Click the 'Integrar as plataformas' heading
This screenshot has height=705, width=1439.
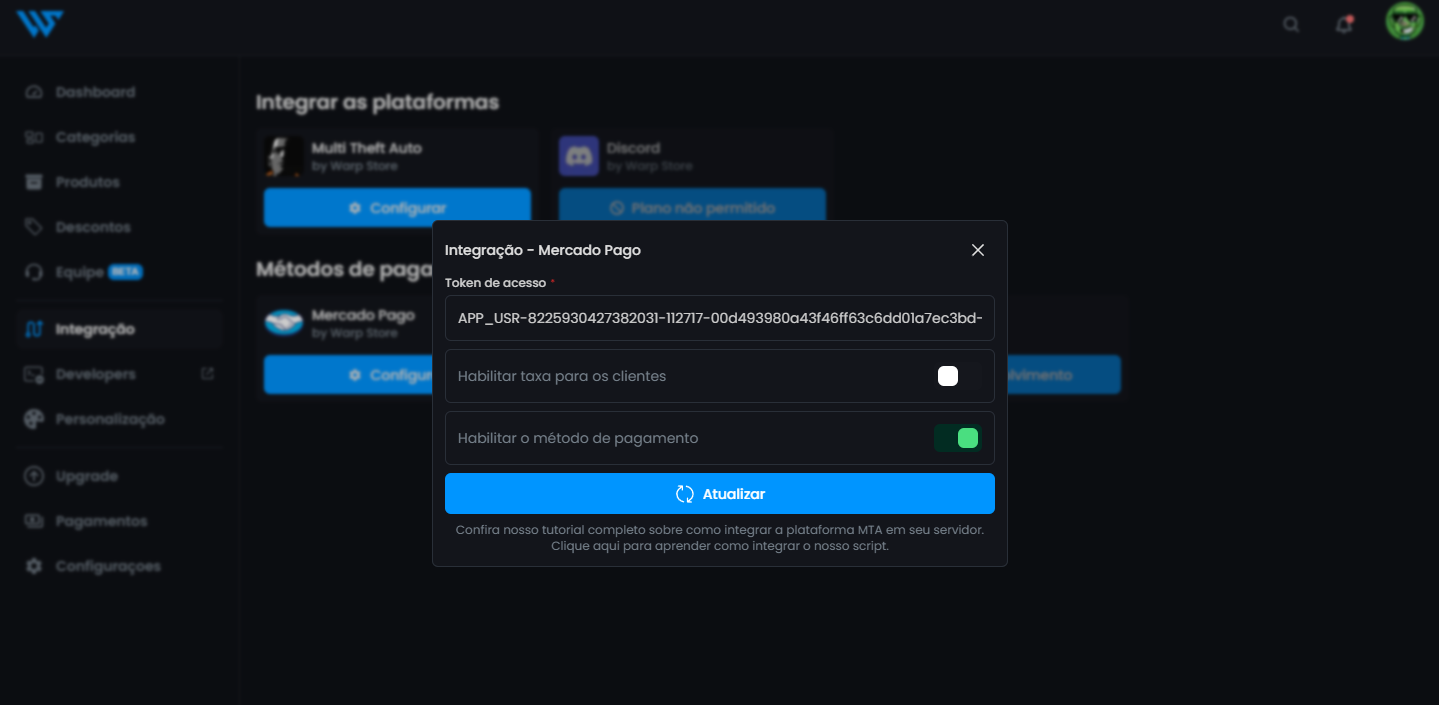377,102
